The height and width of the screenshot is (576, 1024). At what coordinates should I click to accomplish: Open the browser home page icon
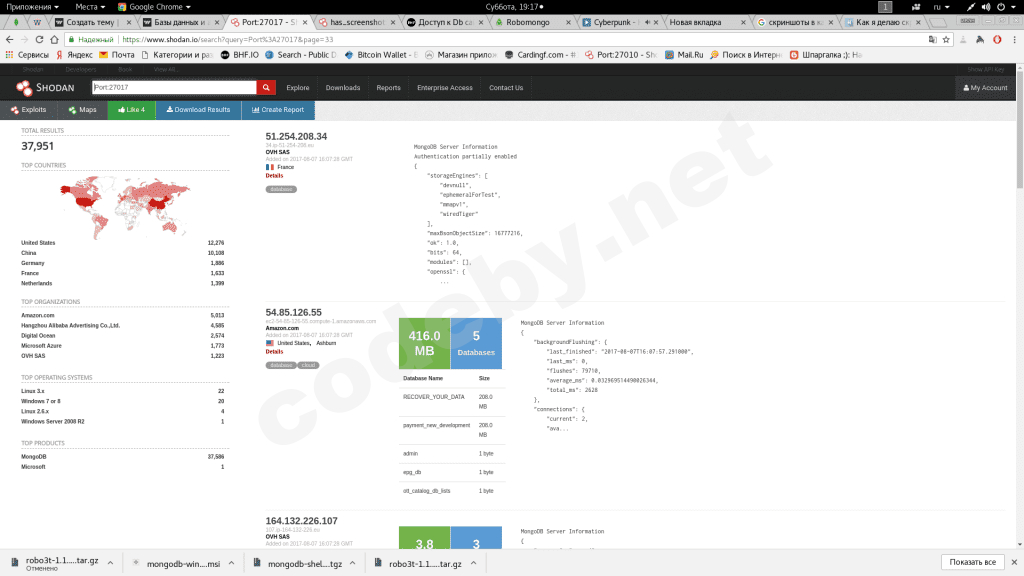click(54, 39)
